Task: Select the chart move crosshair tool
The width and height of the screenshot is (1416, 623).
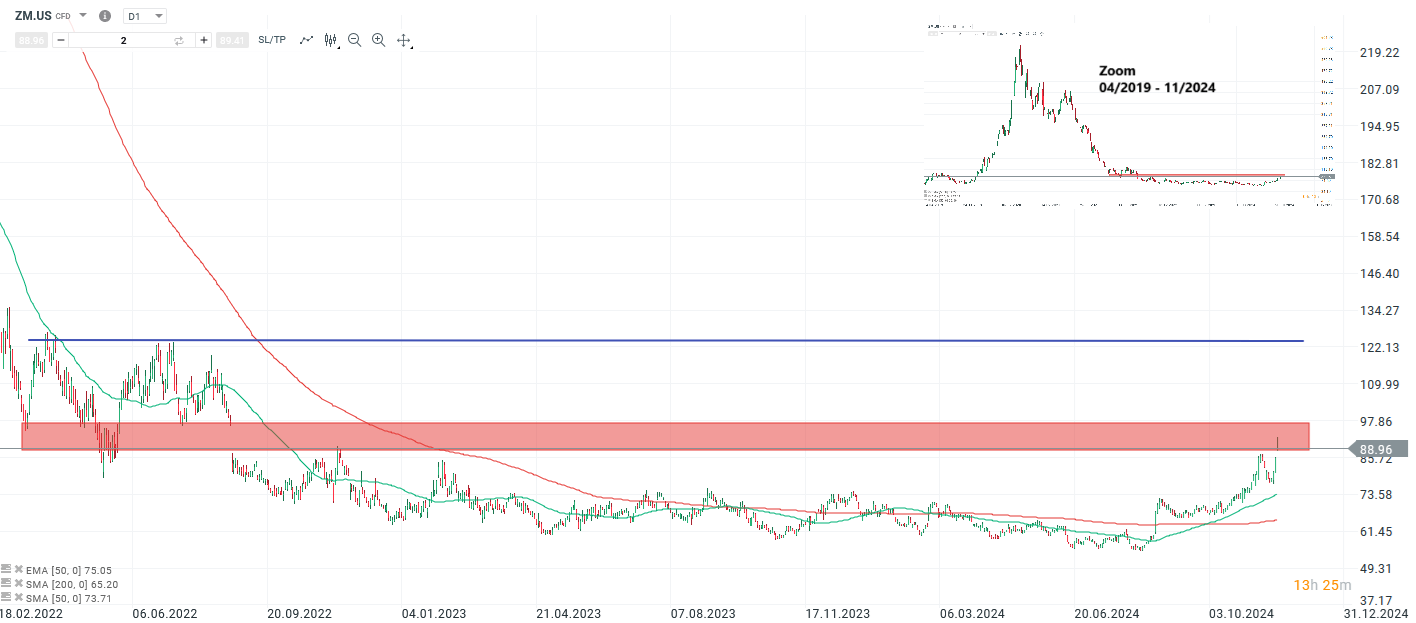Action: coord(404,39)
